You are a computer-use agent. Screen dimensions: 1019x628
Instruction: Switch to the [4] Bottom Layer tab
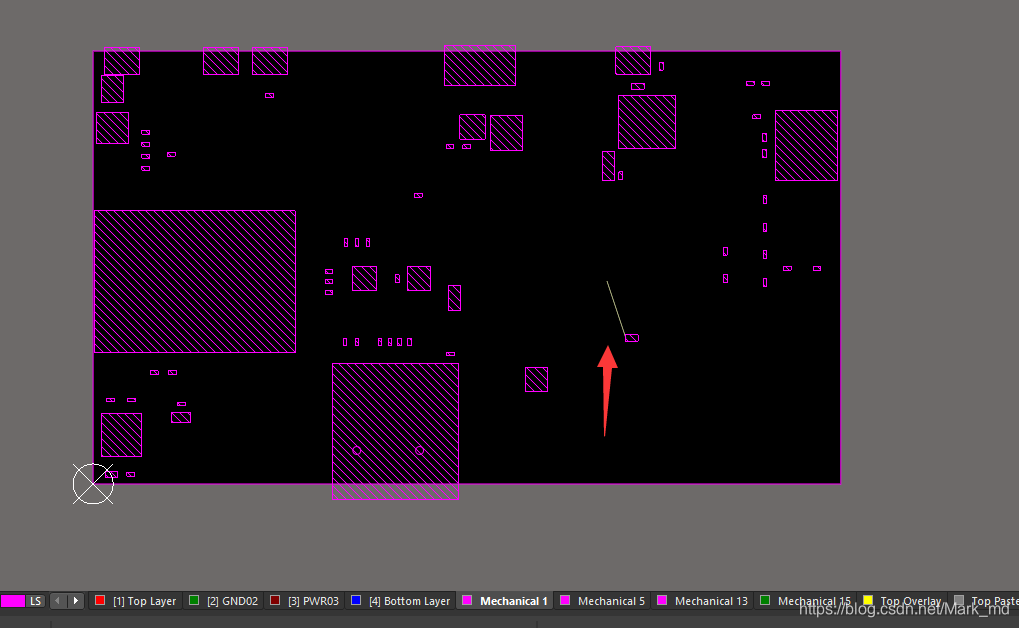click(400, 601)
